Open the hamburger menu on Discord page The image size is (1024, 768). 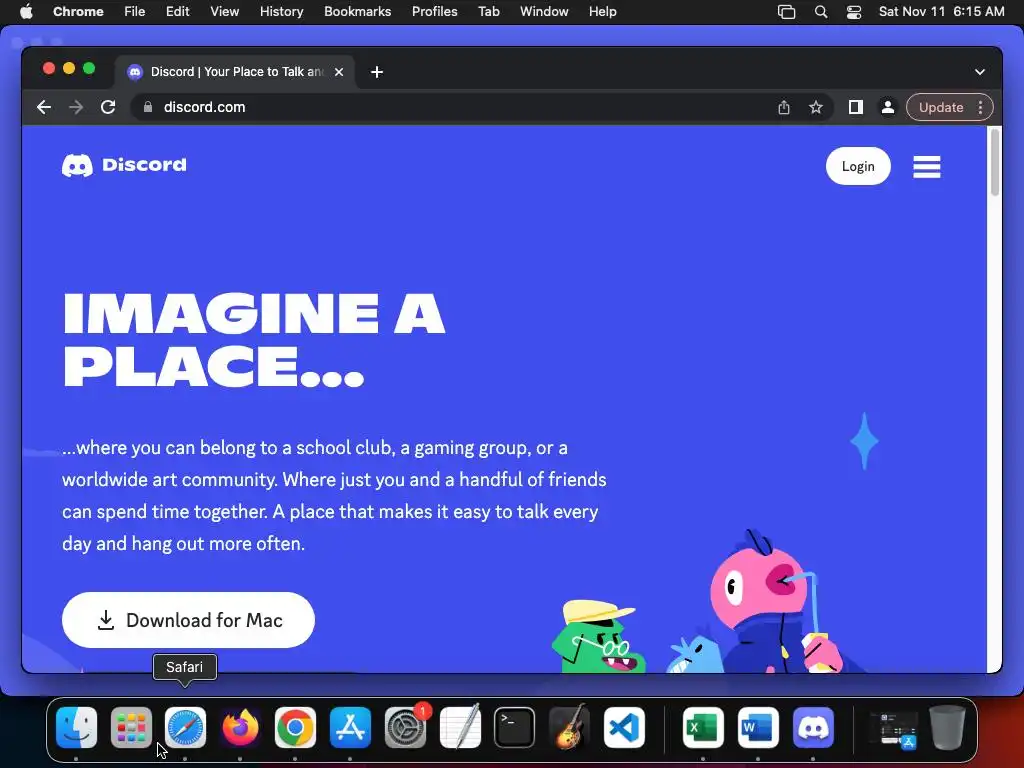click(927, 167)
